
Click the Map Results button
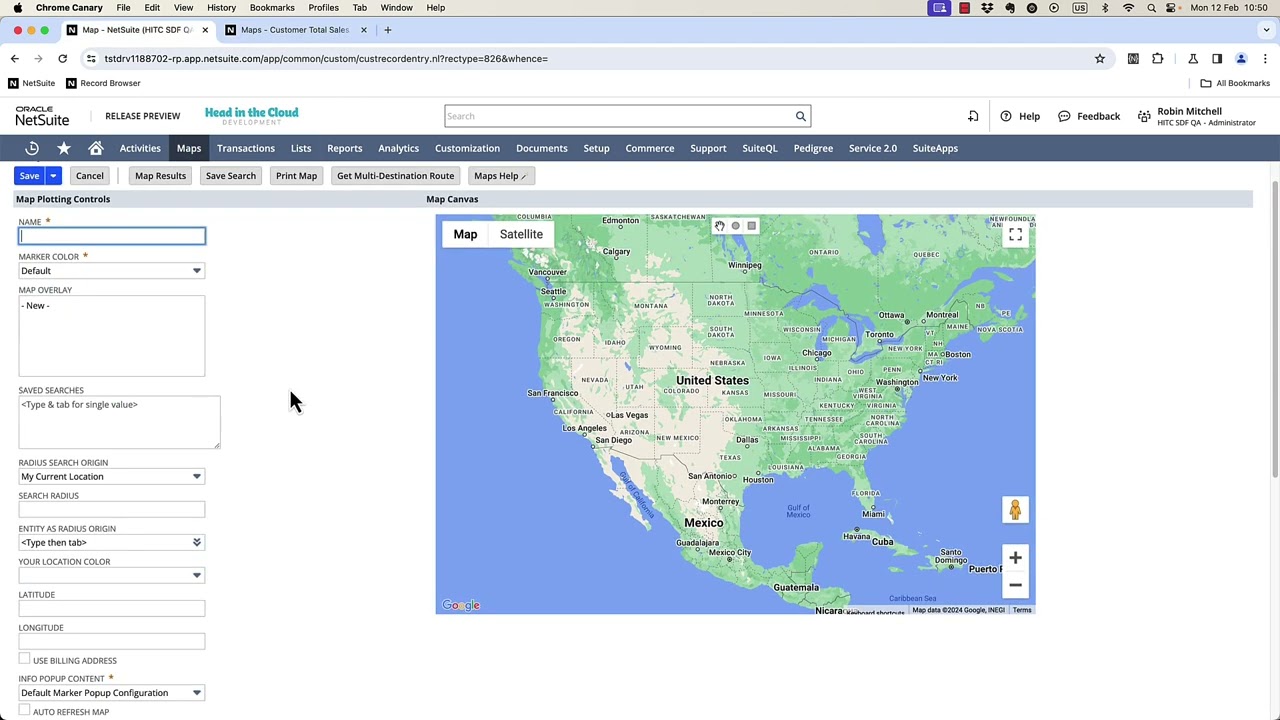point(160,176)
